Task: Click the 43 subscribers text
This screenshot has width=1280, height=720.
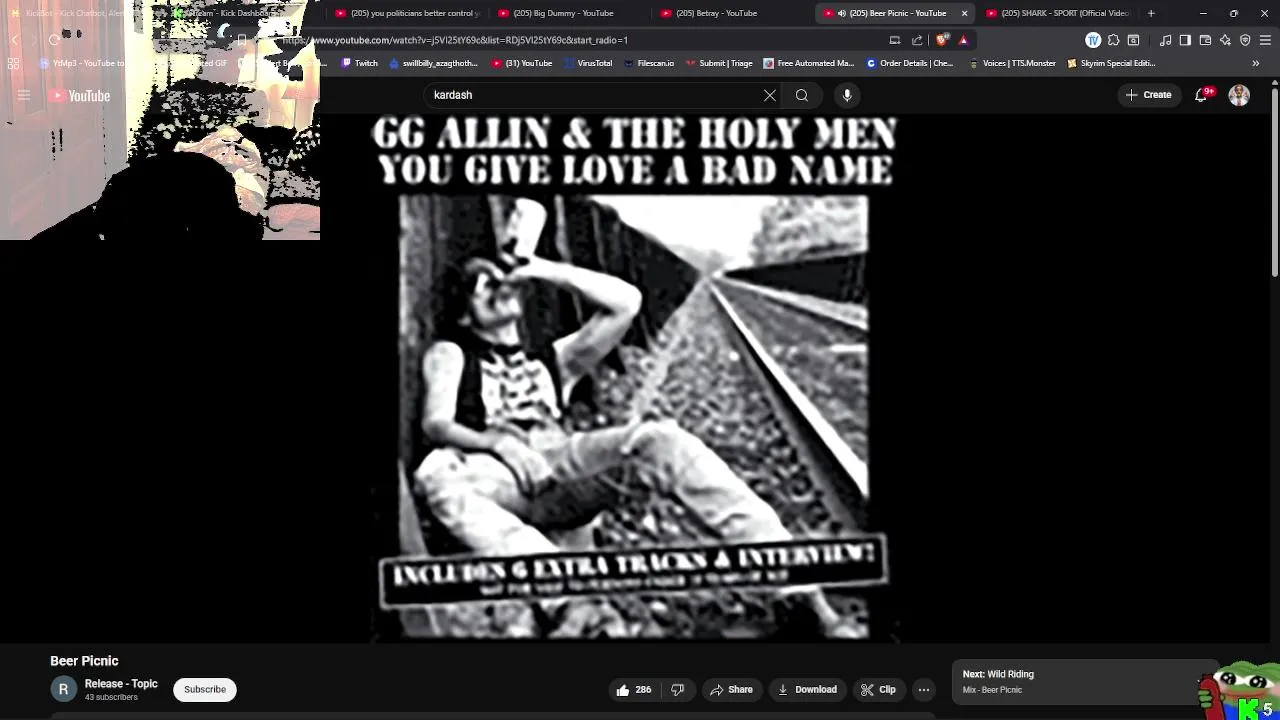Action: (111, 697)
